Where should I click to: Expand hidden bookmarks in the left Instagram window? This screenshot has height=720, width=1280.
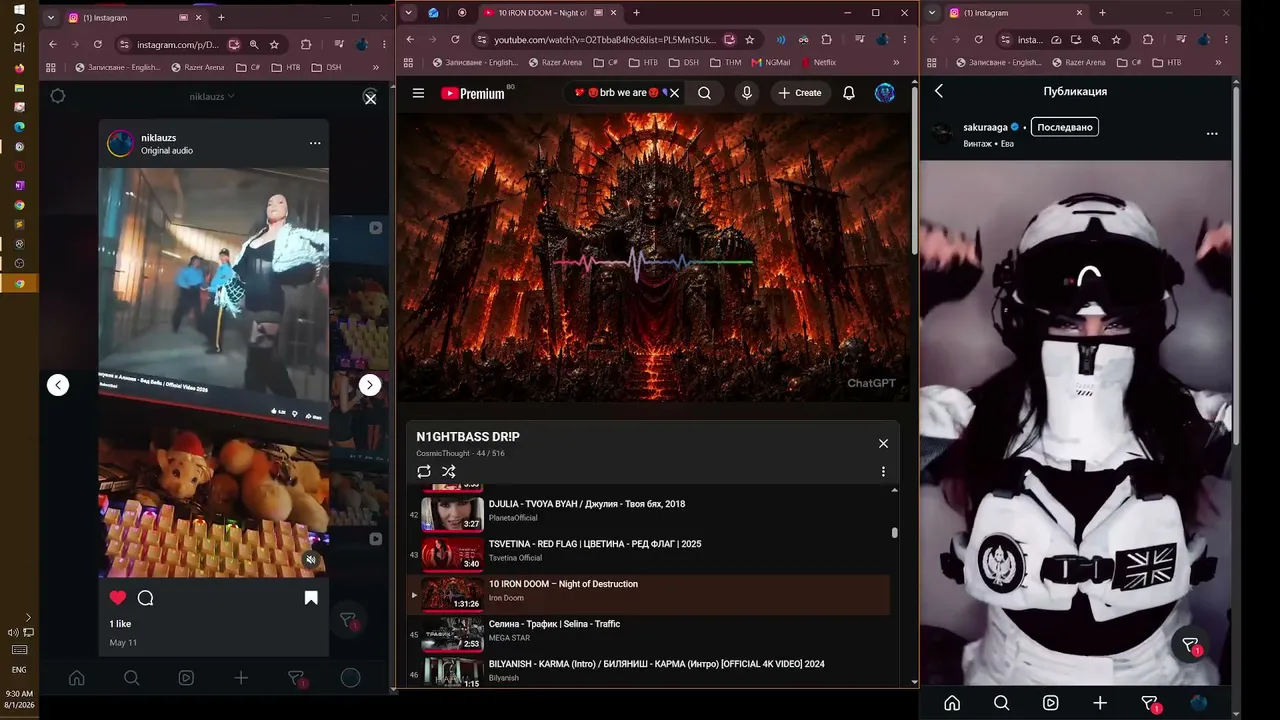pyautogui.click(x=376, y=67)
